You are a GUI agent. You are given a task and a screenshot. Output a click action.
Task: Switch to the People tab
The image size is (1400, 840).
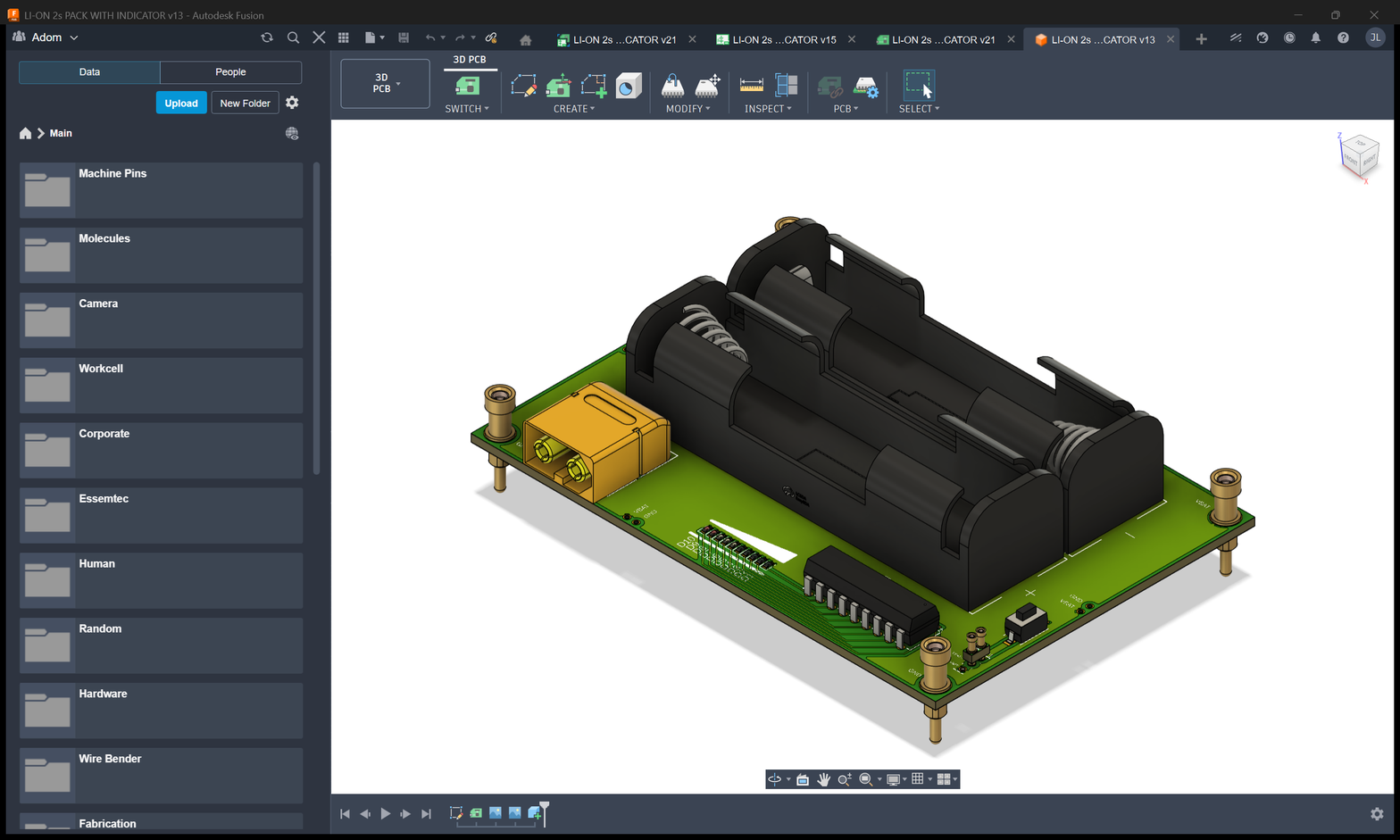230,72
